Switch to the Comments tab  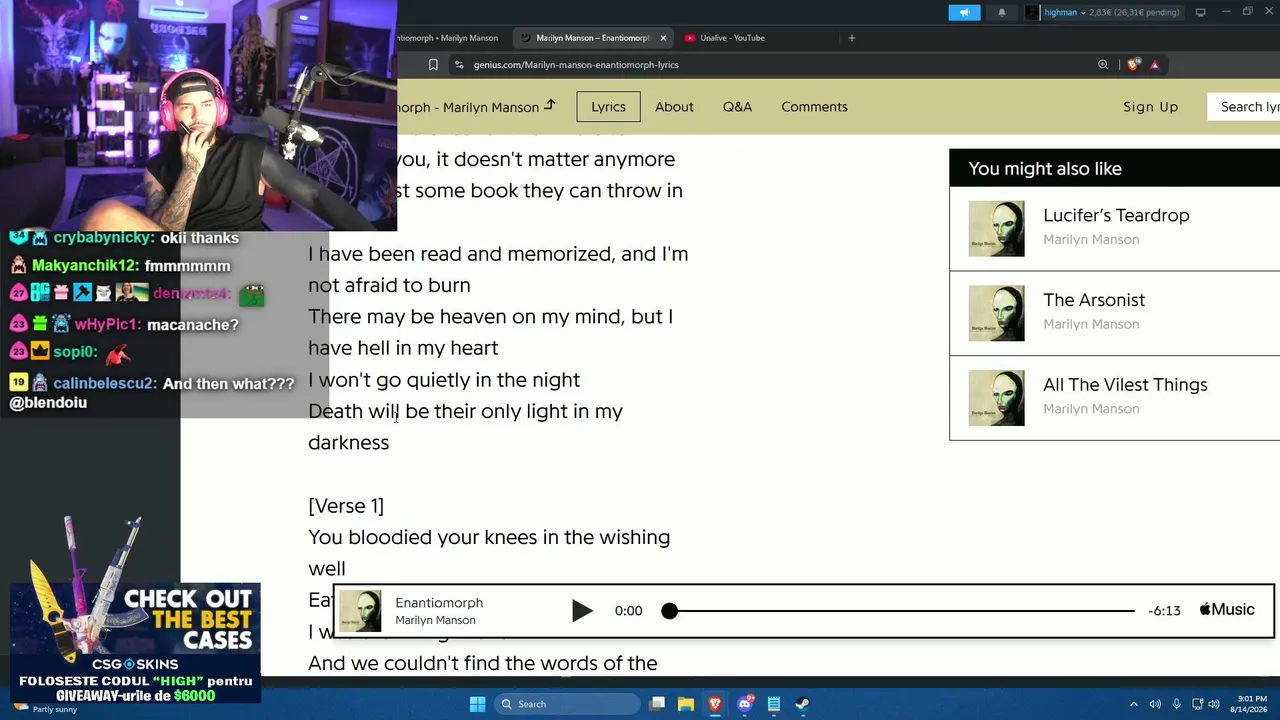click(814, 107)
